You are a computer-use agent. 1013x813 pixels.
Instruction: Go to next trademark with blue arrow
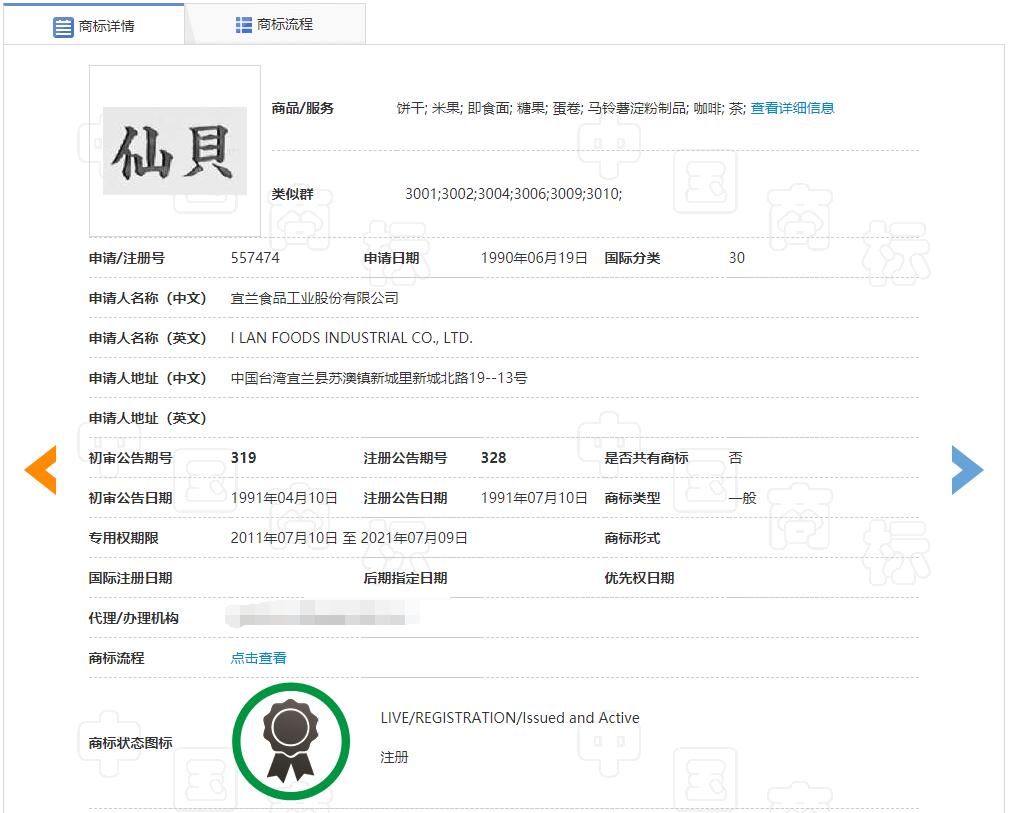point(967,470)
